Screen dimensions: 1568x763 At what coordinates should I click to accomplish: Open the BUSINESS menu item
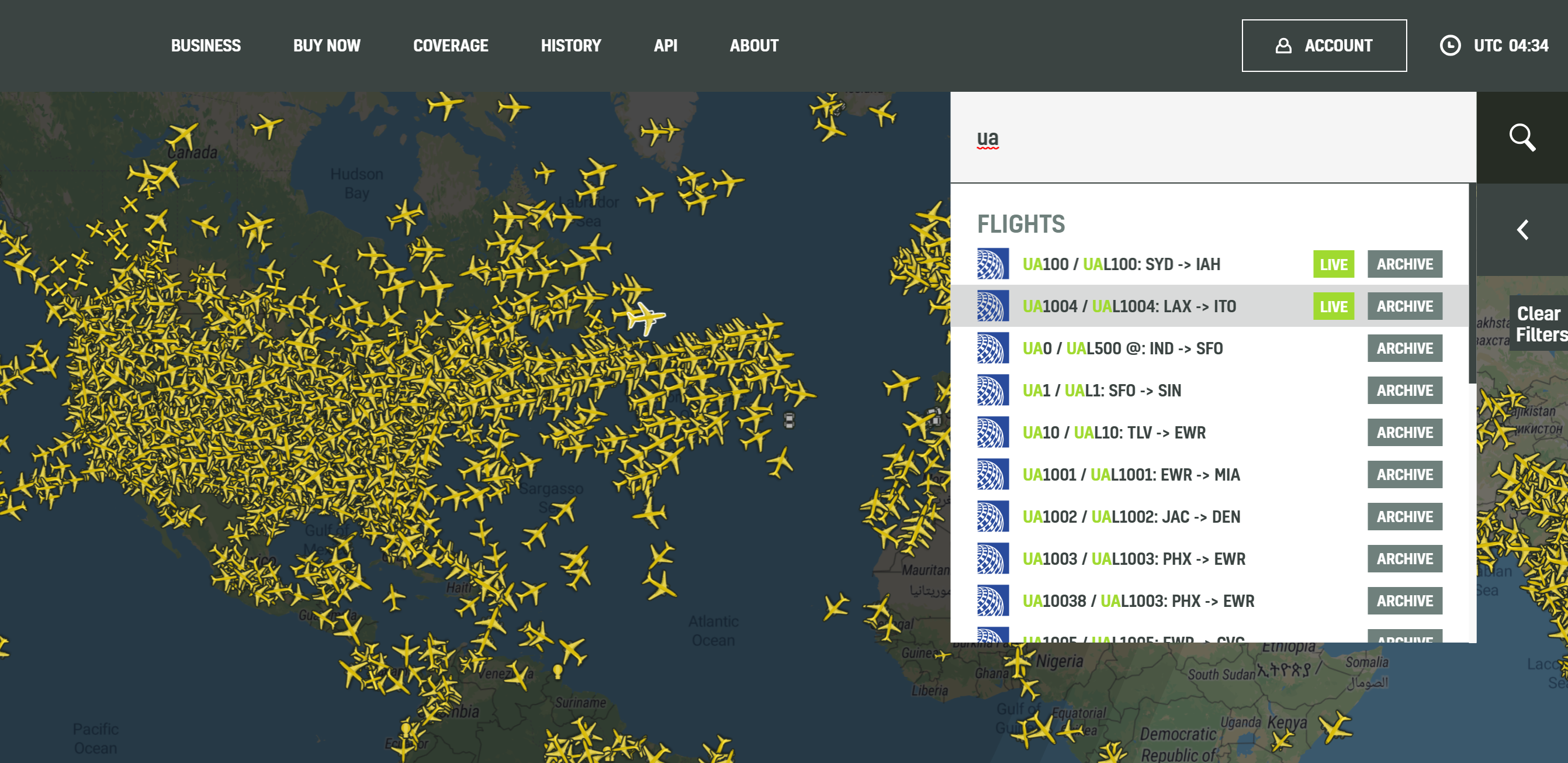(x=206, y=45)
